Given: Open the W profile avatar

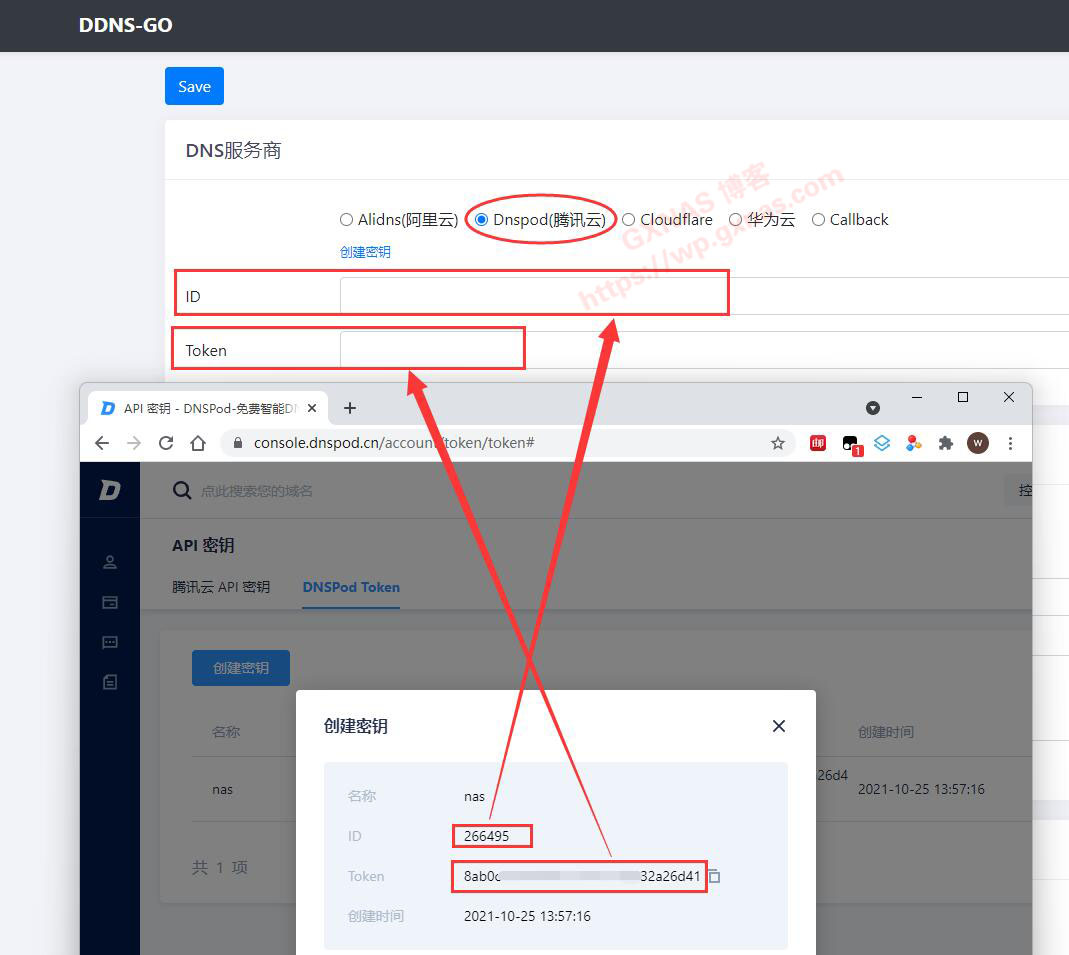Looking at the screenshot, I should 978,443.
